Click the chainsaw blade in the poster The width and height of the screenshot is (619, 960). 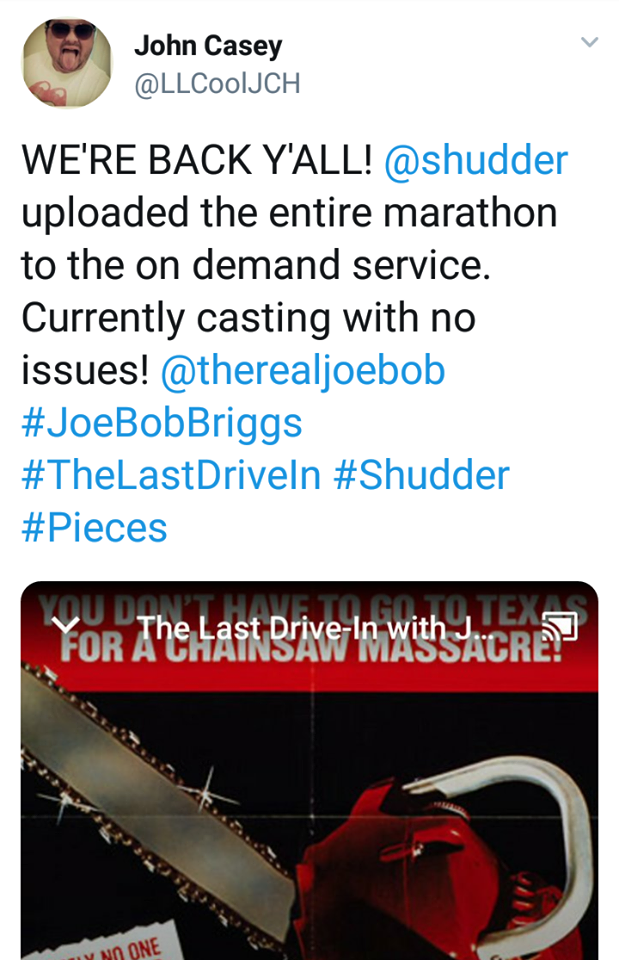[153, 796]
